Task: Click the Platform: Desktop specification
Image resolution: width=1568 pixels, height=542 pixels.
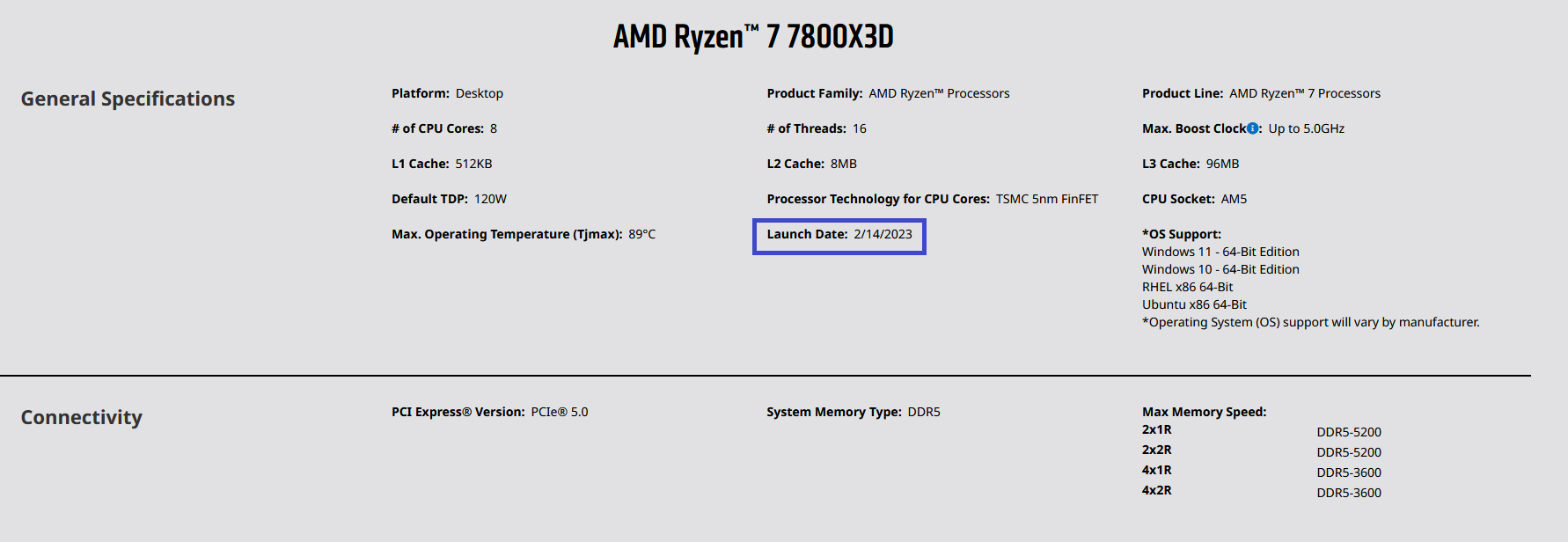Action: pos(447,93)
